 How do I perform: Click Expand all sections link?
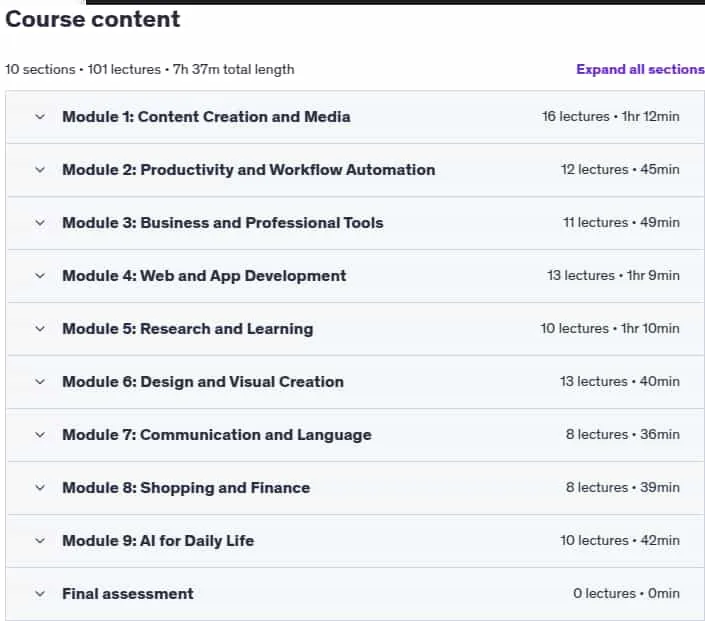(640, 69)
